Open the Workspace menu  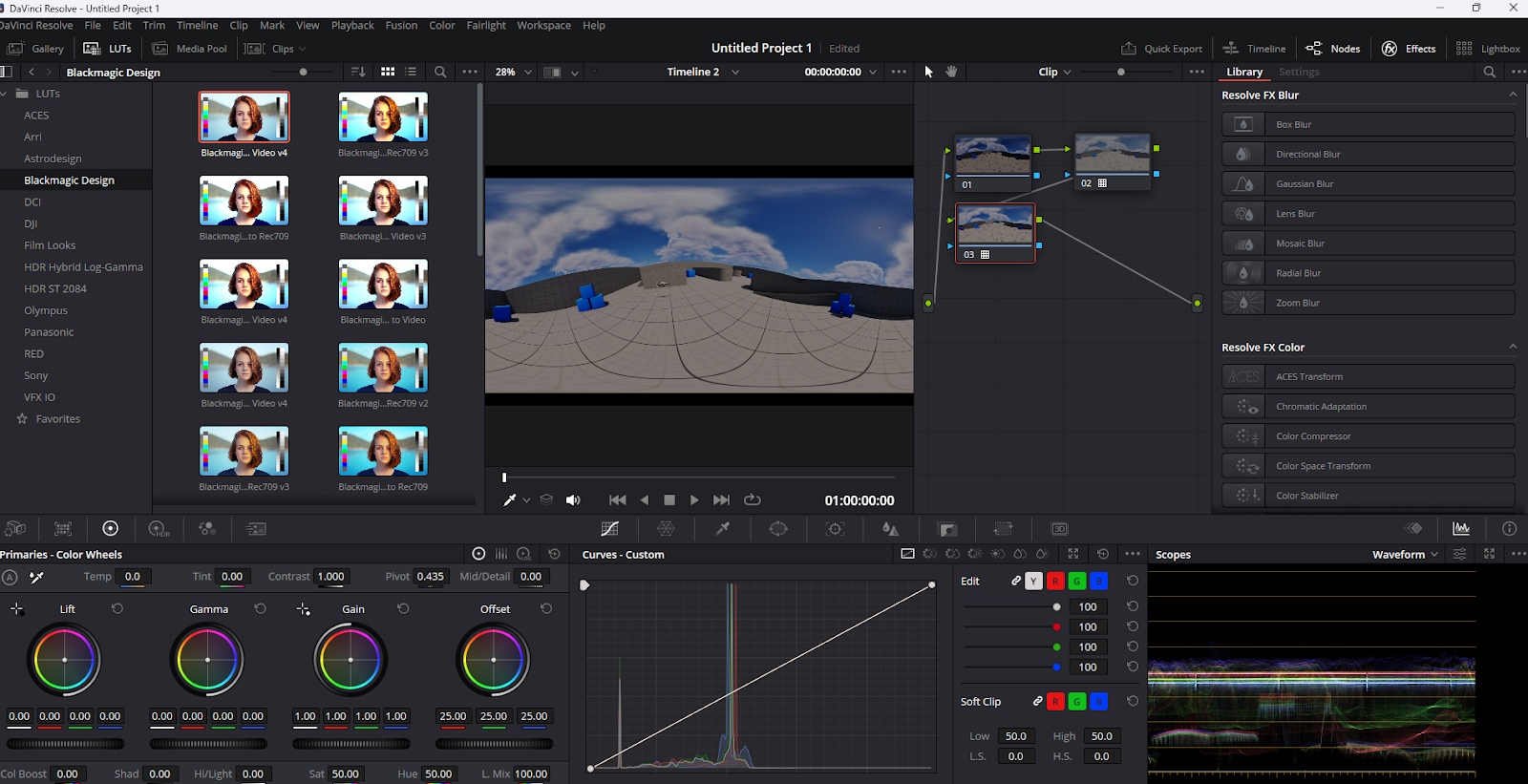click(x=544, y=25)
